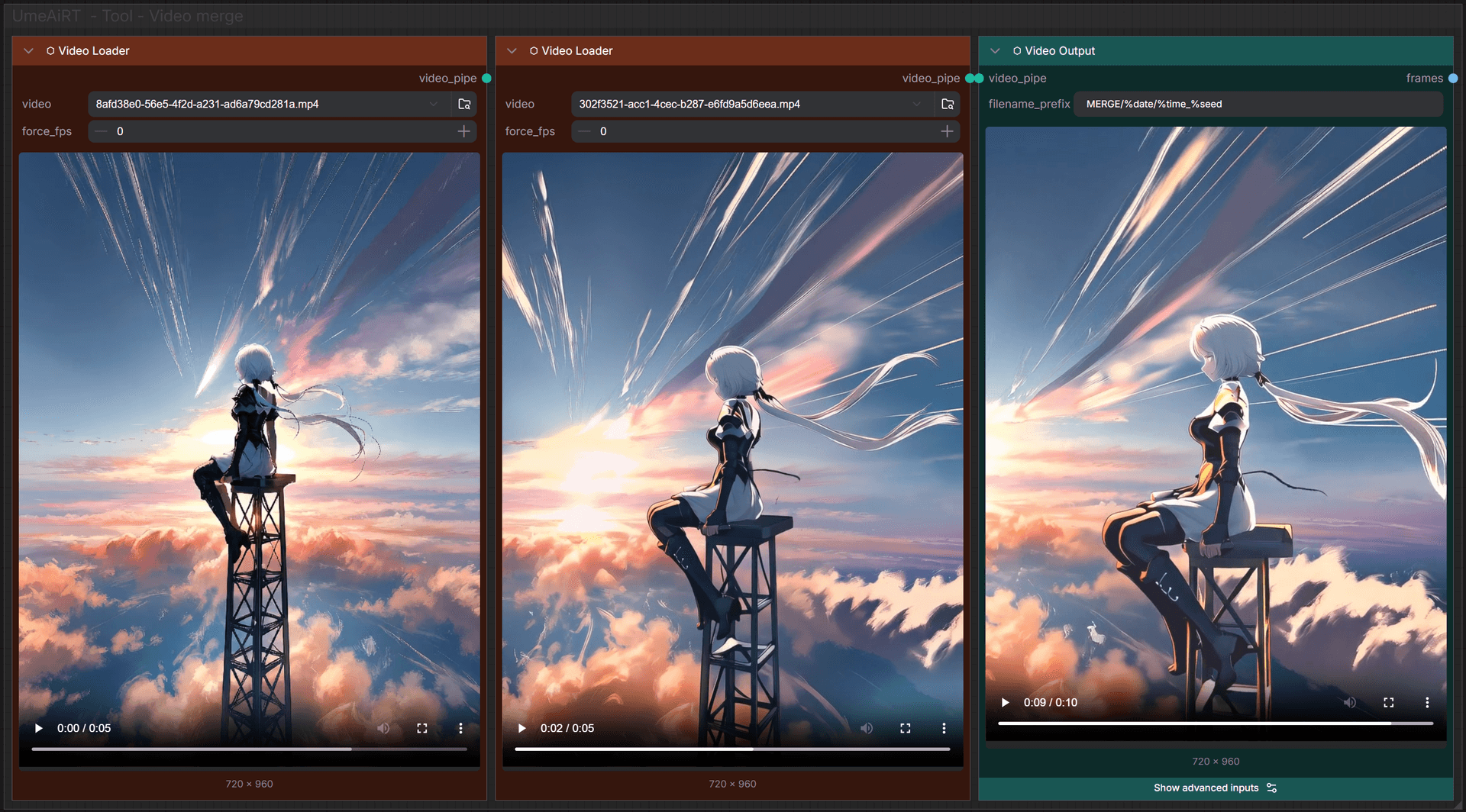This screenshot has height=812, width=1466.
Task: Browse folder for 8afd38e0 video loader
Action: 464,104
